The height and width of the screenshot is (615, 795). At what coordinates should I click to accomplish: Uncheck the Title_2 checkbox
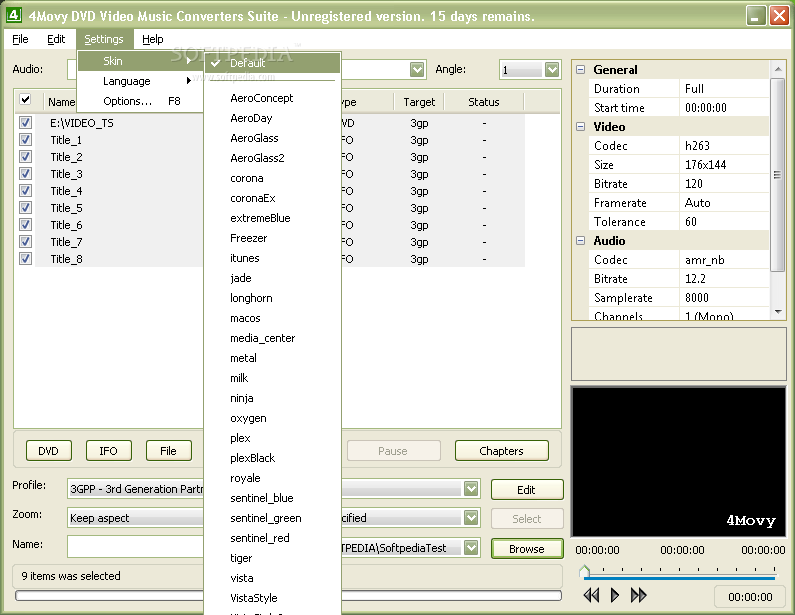click(25, 157)
